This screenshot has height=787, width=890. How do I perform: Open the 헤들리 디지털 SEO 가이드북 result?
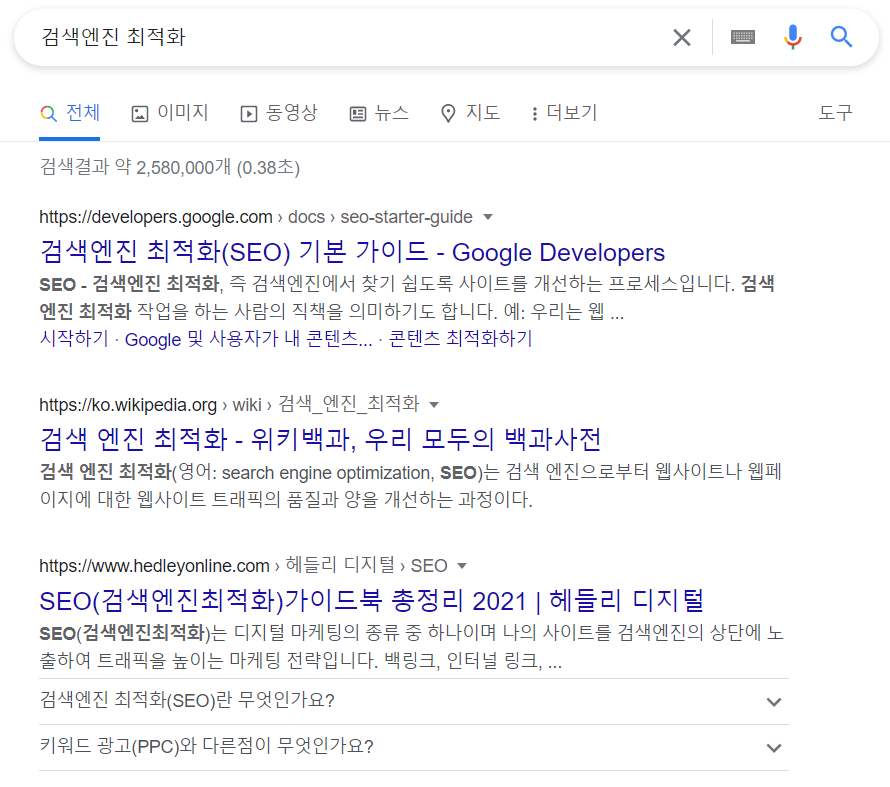pyautogui.click(x=371, y=600)
